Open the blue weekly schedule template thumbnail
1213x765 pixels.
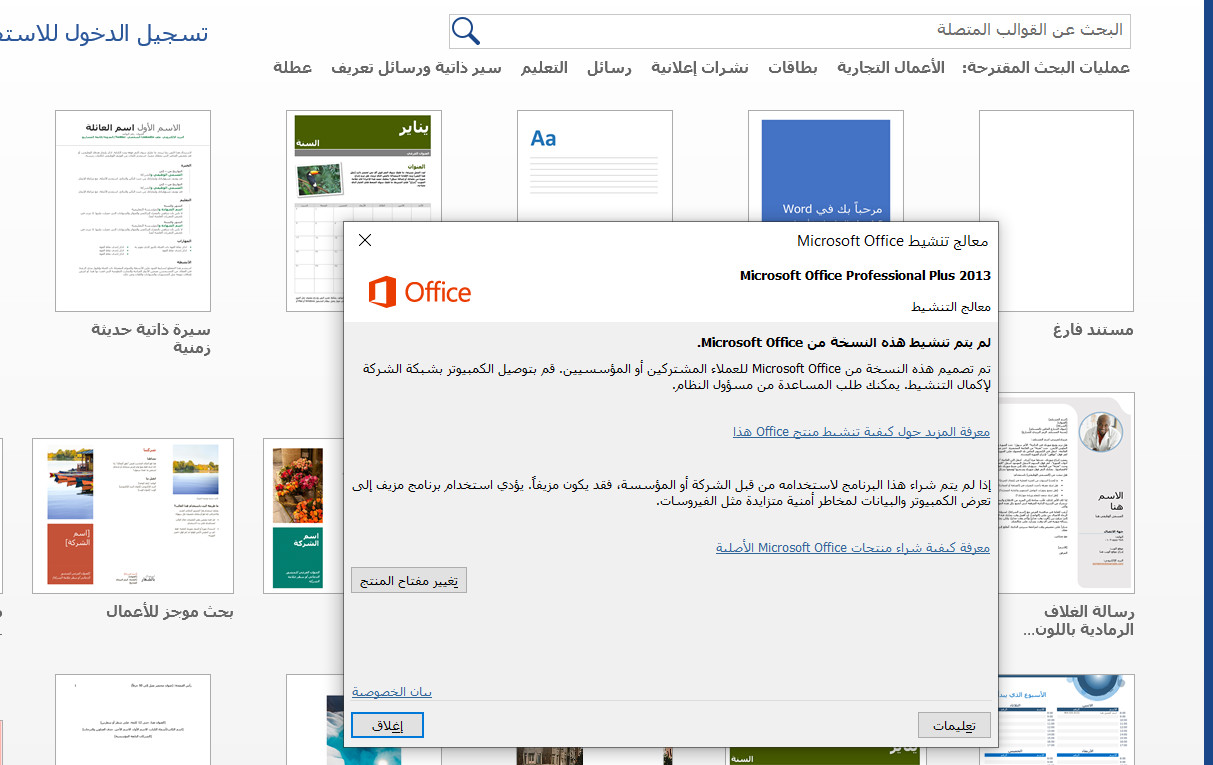pyautogui.click(x=1066, y=719)
